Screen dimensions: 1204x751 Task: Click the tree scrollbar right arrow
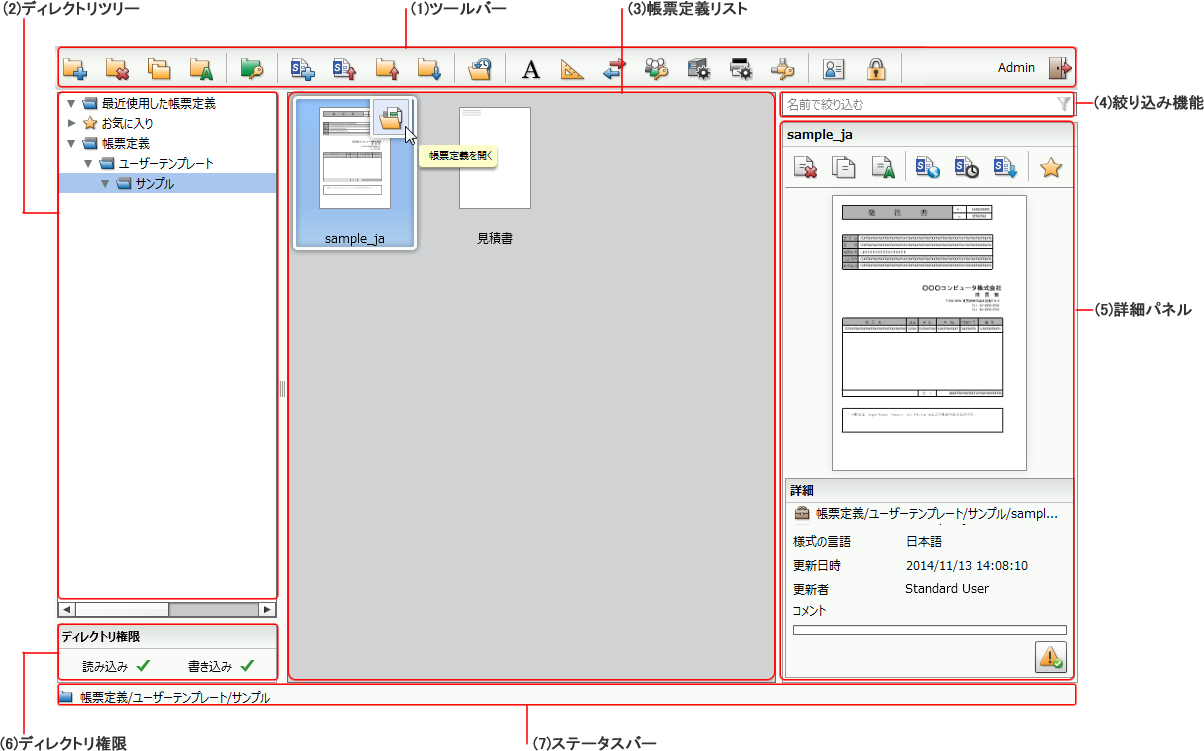click(x=267, y=609)
